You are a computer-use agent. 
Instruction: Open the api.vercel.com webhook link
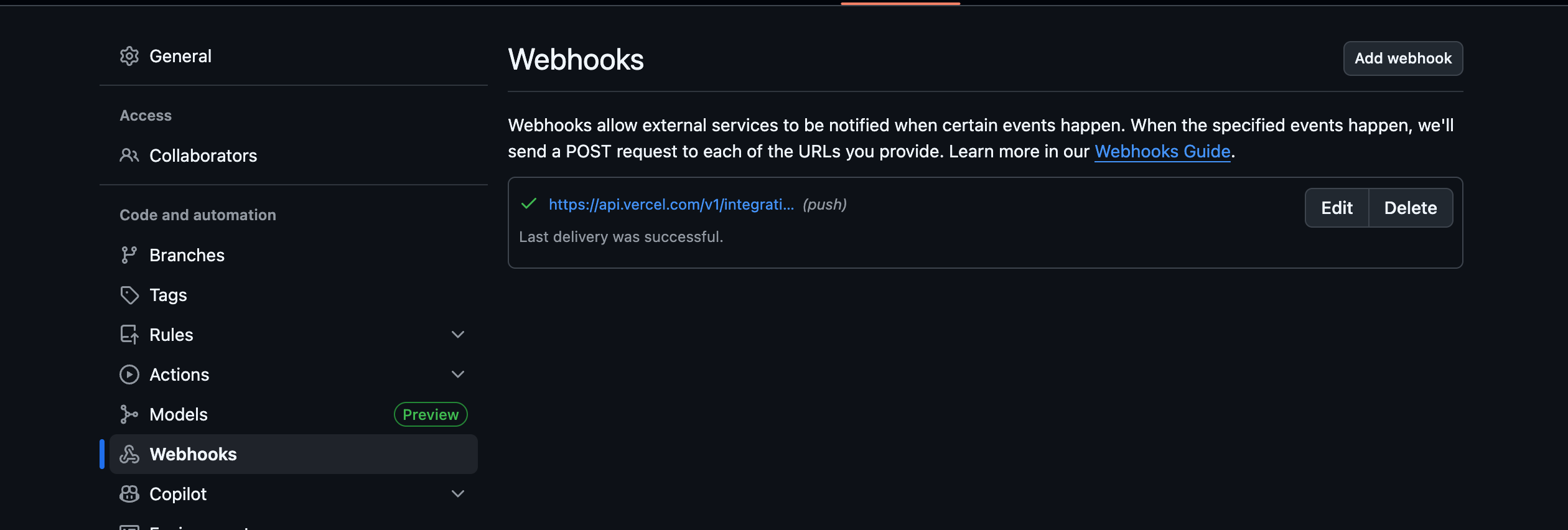coord(671,205)
